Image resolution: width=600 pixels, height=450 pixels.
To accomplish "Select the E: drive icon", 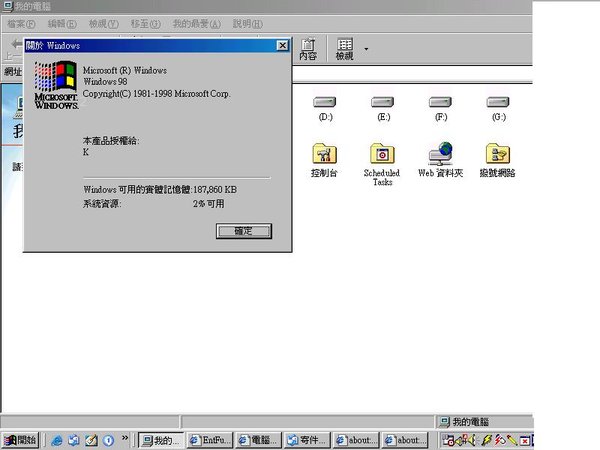I will (x=383, y=109).
